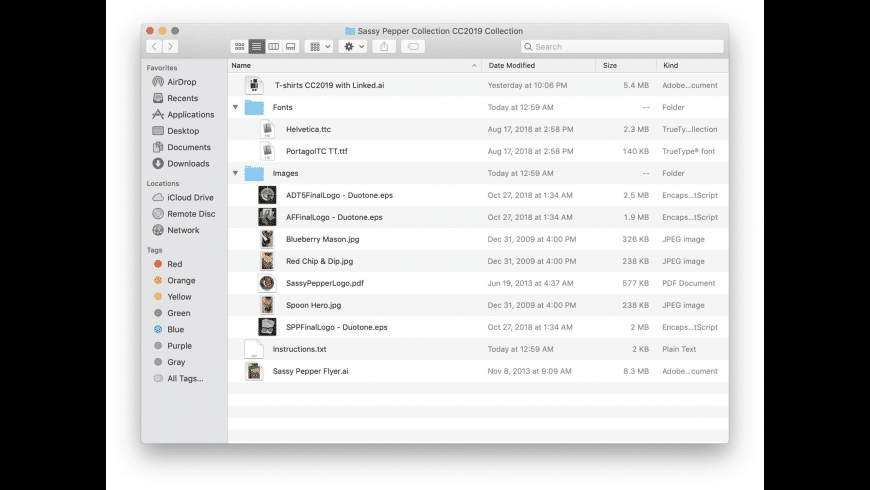870x490 pixels.
Task: Click the Share toolbar button
Action: [x=385, y=46]
